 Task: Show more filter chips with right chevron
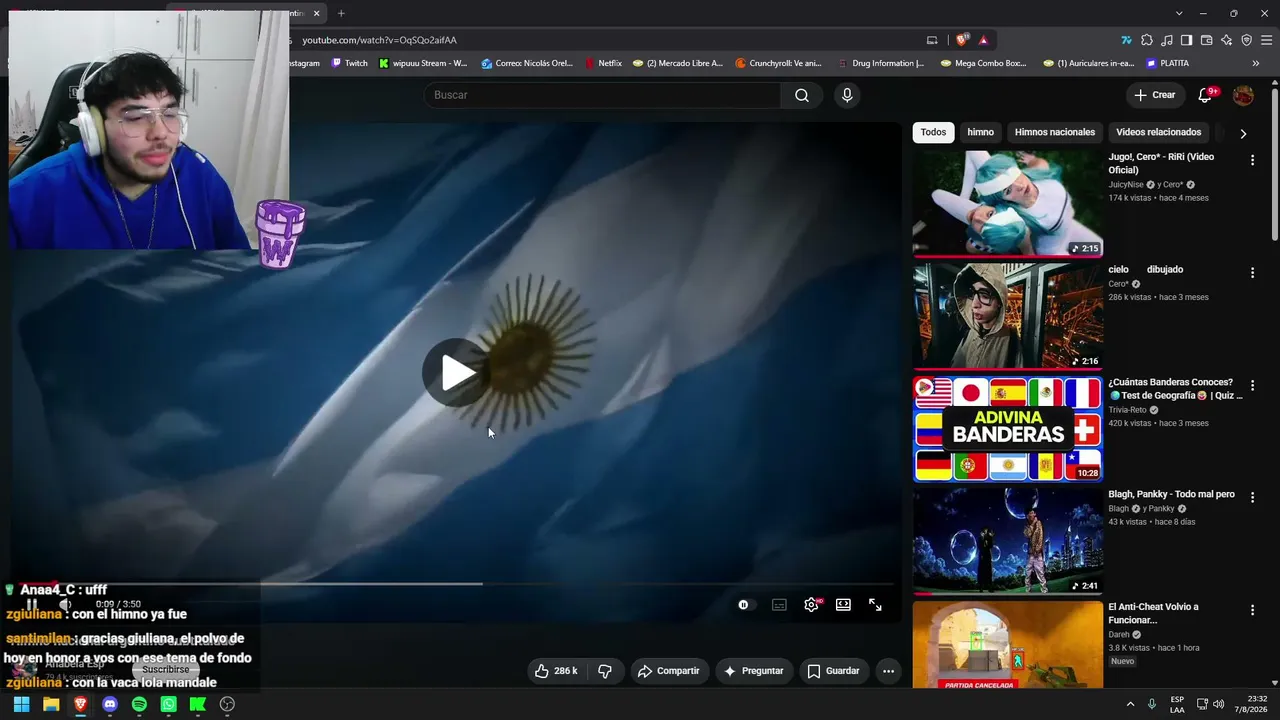(1243, 133)
